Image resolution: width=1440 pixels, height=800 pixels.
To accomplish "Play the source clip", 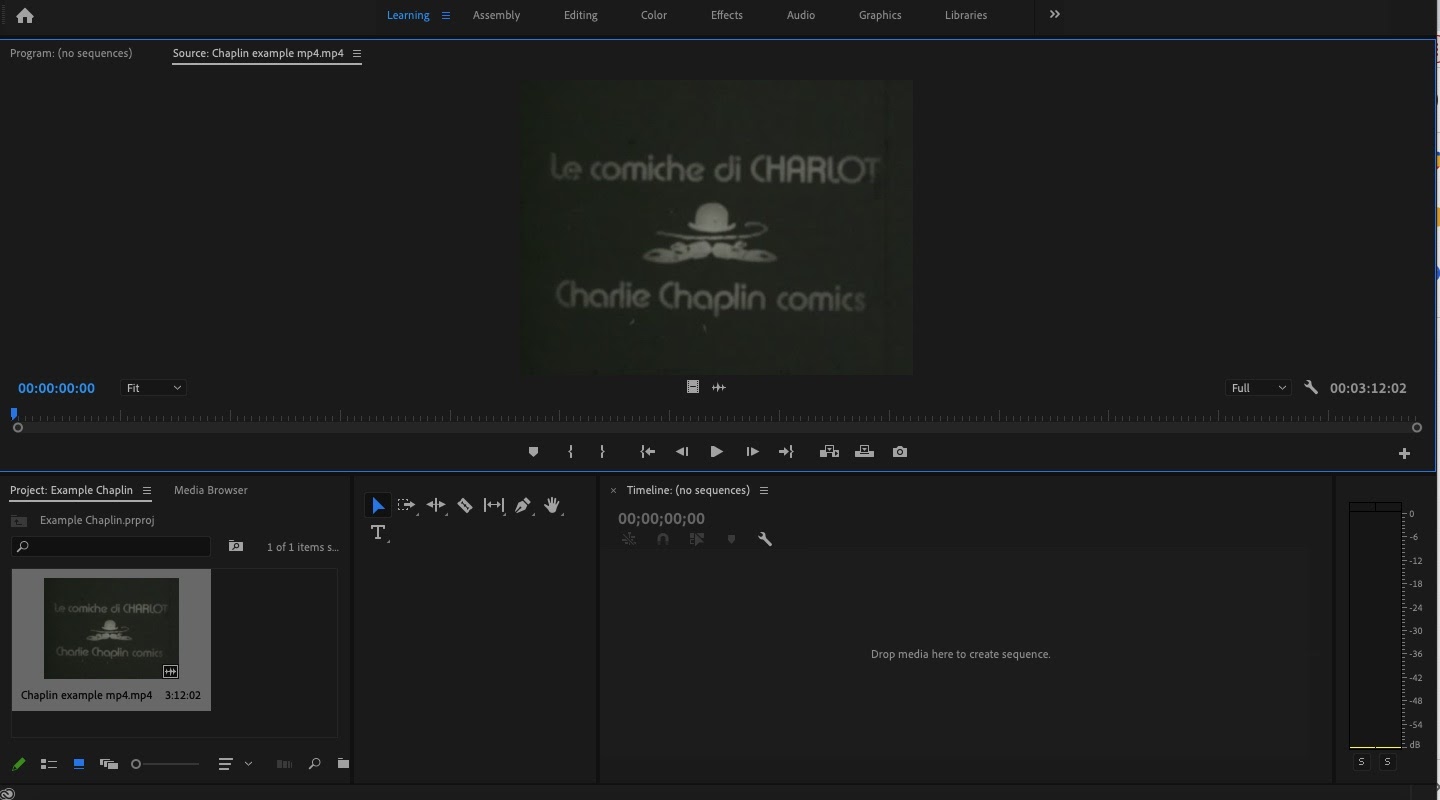I will point(716,452).
